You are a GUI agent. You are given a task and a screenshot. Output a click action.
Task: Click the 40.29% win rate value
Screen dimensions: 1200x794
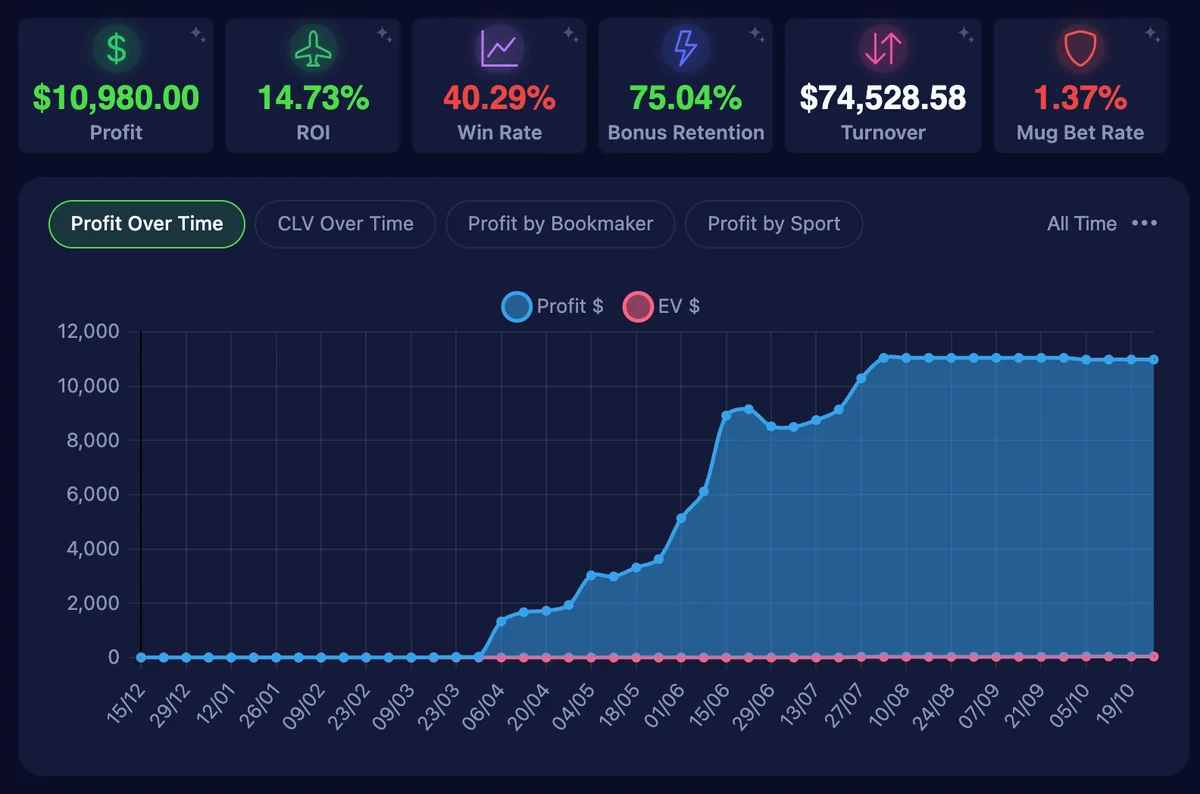(499, 98)
